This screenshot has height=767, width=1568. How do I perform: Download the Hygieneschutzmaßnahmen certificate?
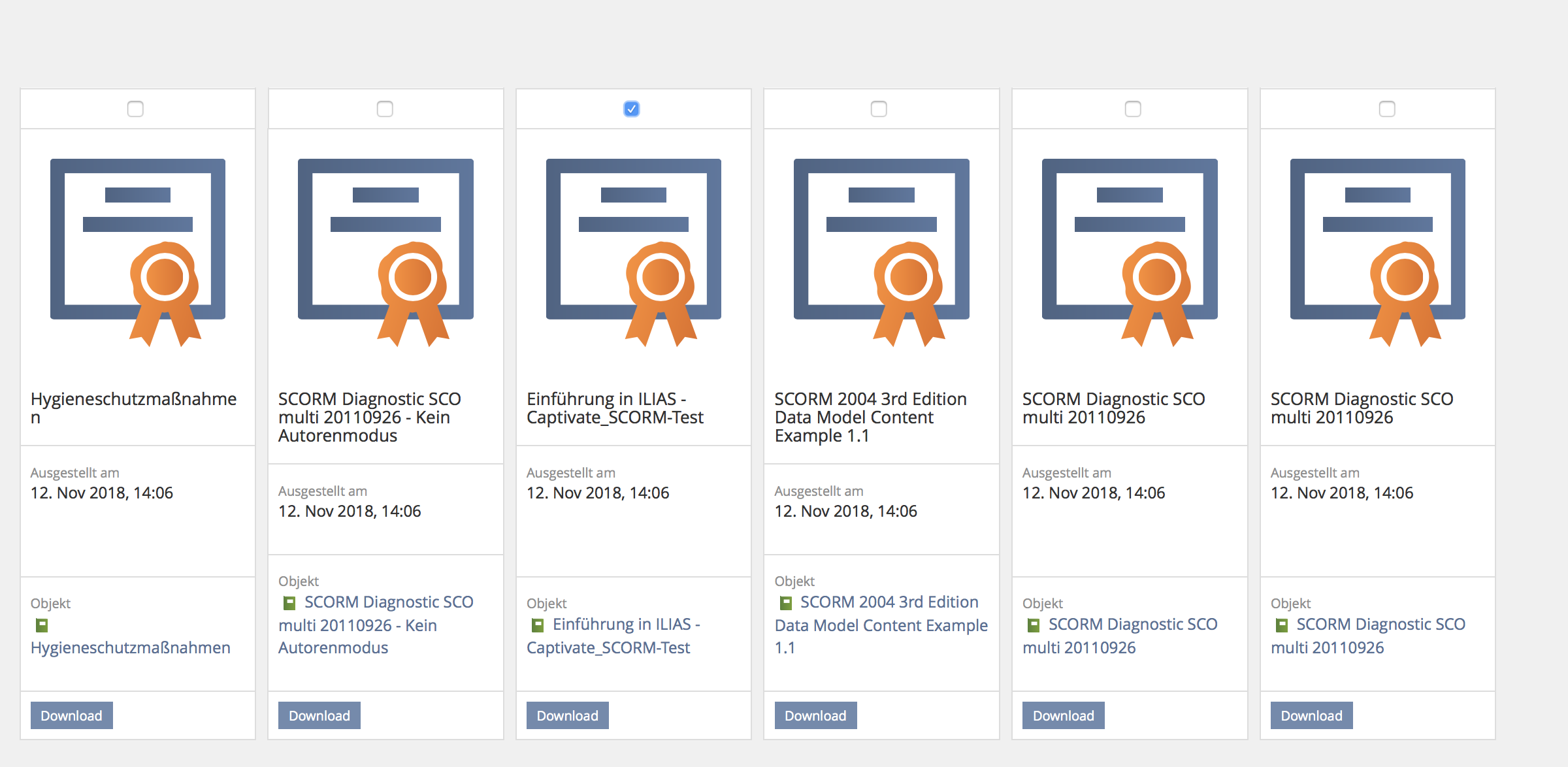[x=71, y=715]
